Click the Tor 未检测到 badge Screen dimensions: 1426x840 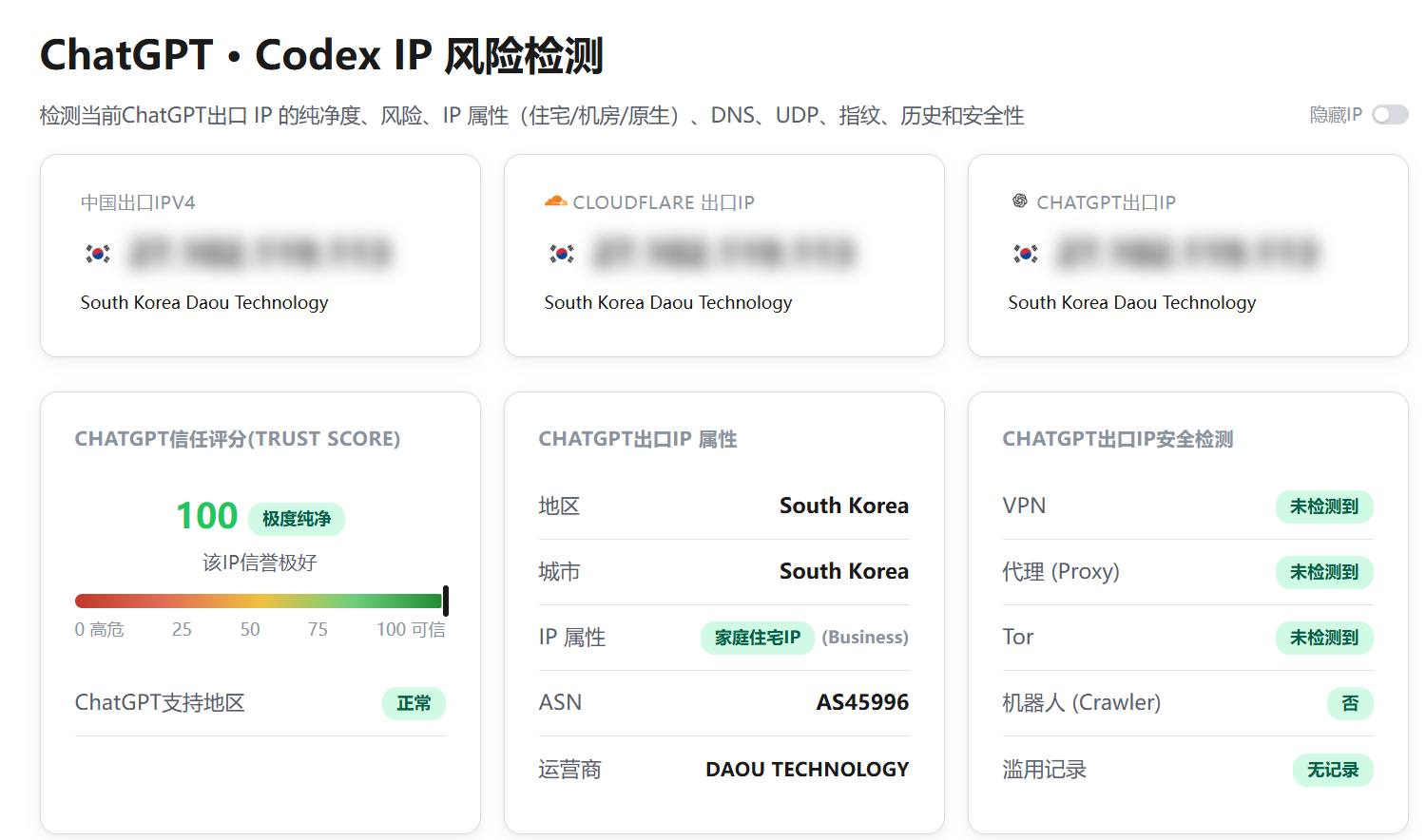pyautogui.click(x=1324, y=638)
